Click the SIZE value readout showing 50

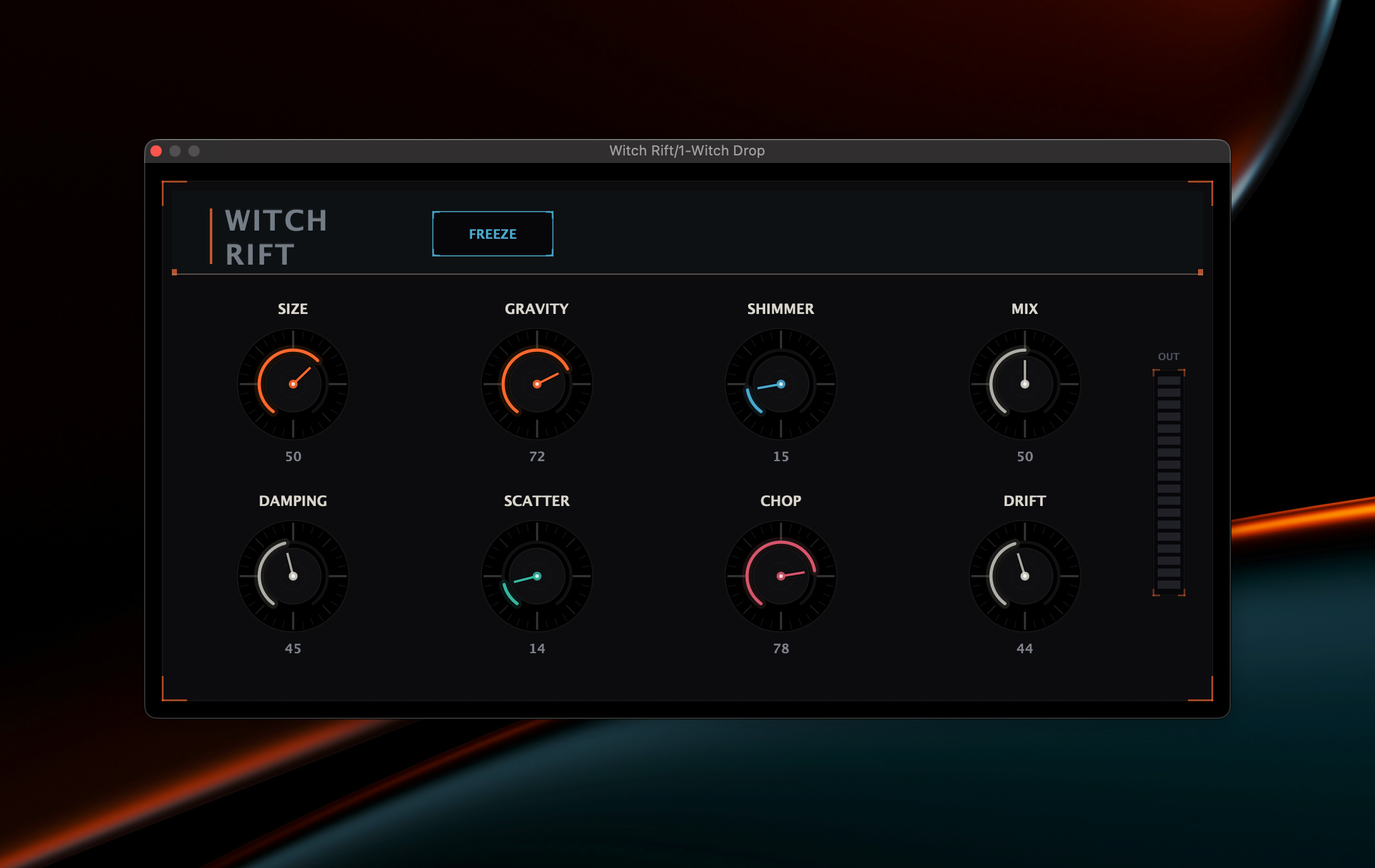click(293, 456)
